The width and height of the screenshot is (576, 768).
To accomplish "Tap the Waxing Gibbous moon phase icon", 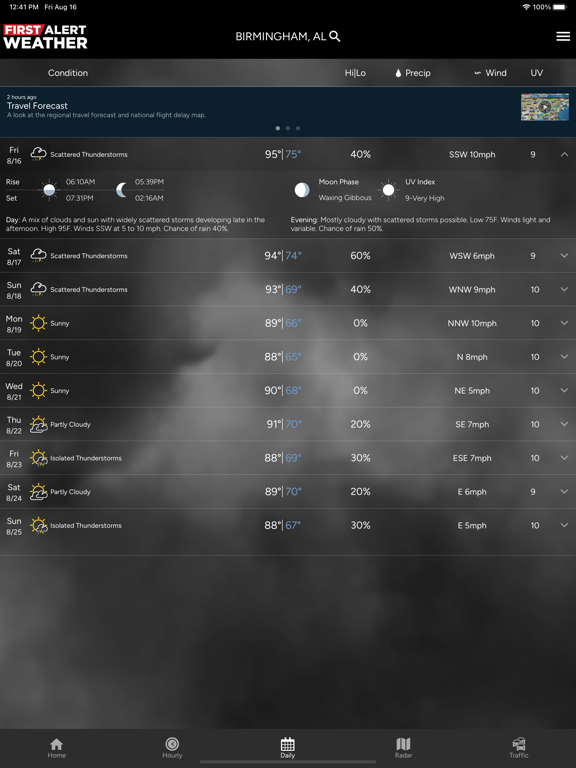I will coord(302,190).
